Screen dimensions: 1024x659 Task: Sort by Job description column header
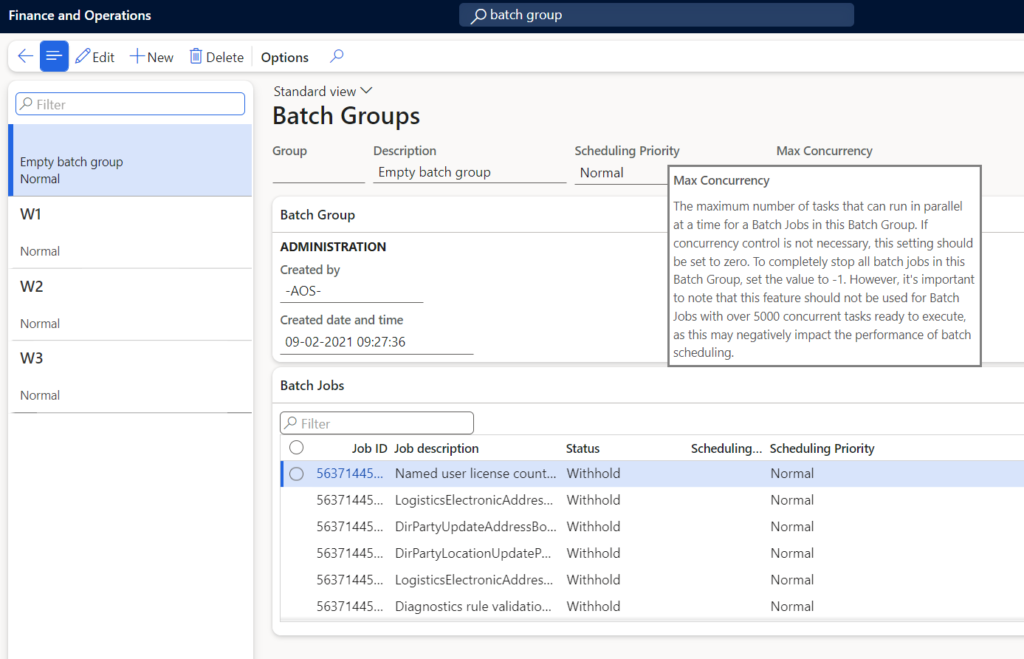coord(436,449)
